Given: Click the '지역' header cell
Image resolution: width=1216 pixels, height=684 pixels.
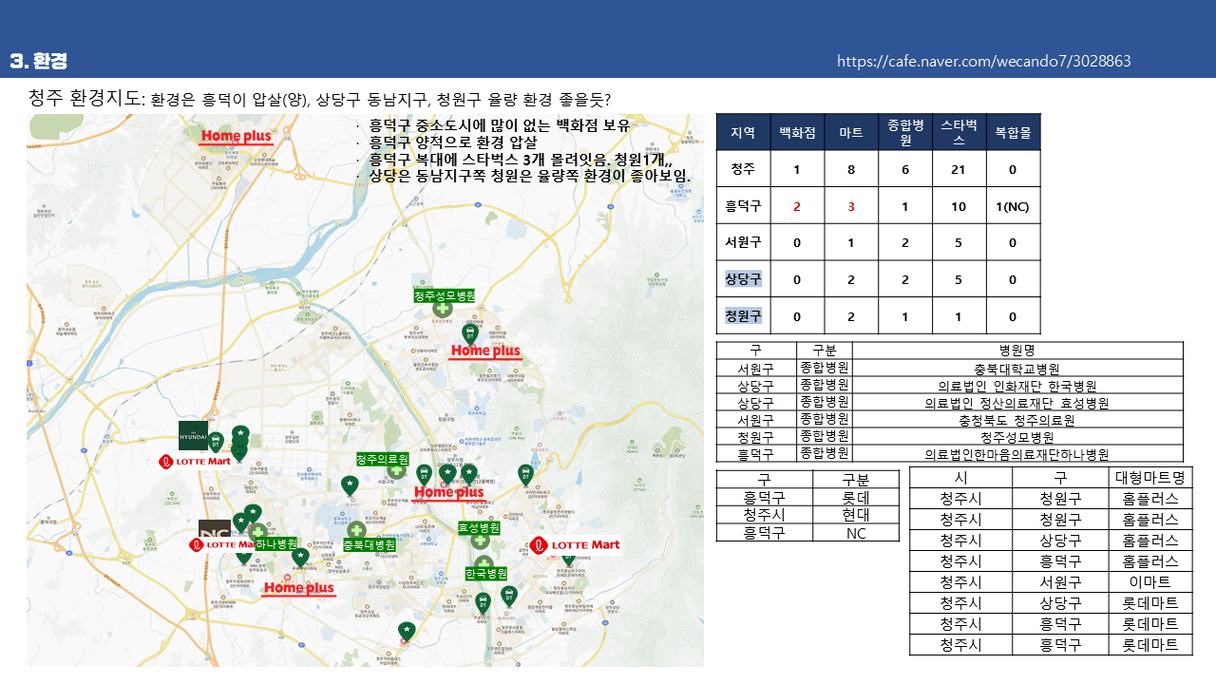Looking at the screenshot, I should (x=743, y=132).
